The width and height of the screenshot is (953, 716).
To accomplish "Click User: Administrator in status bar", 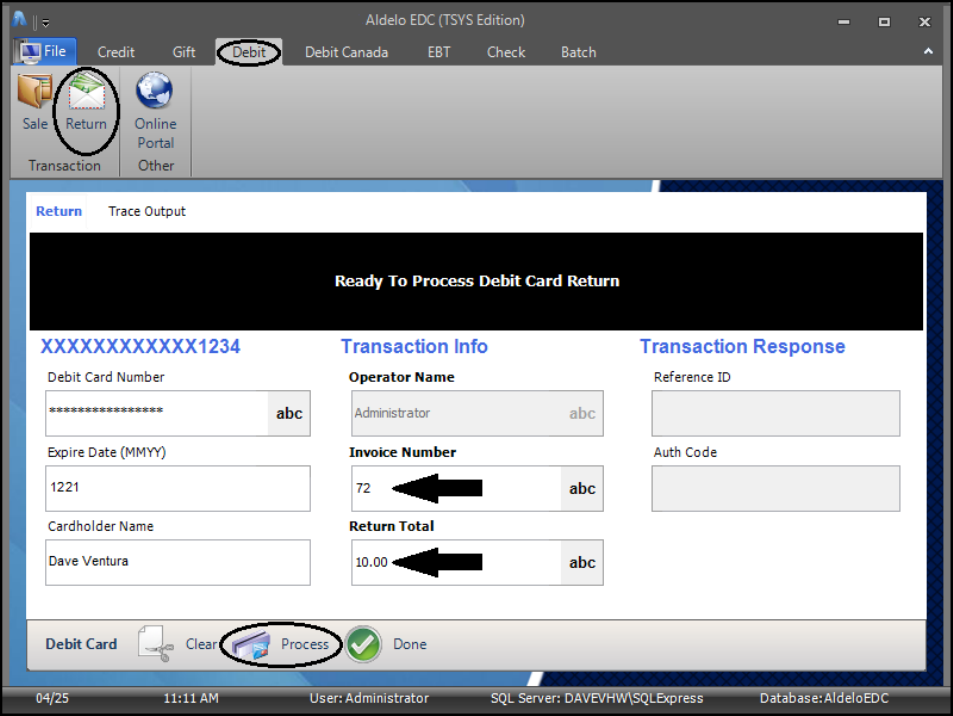I will [369, 698].
